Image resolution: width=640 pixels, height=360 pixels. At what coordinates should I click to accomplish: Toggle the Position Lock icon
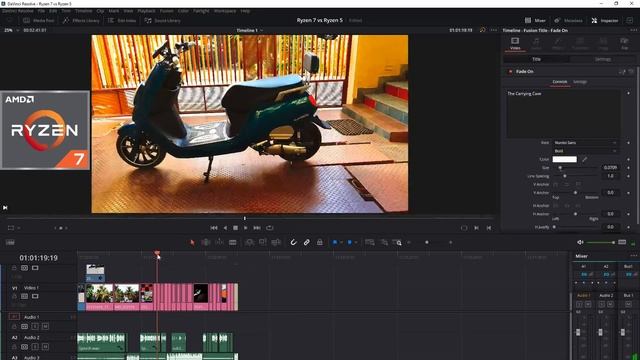[320, 242]
